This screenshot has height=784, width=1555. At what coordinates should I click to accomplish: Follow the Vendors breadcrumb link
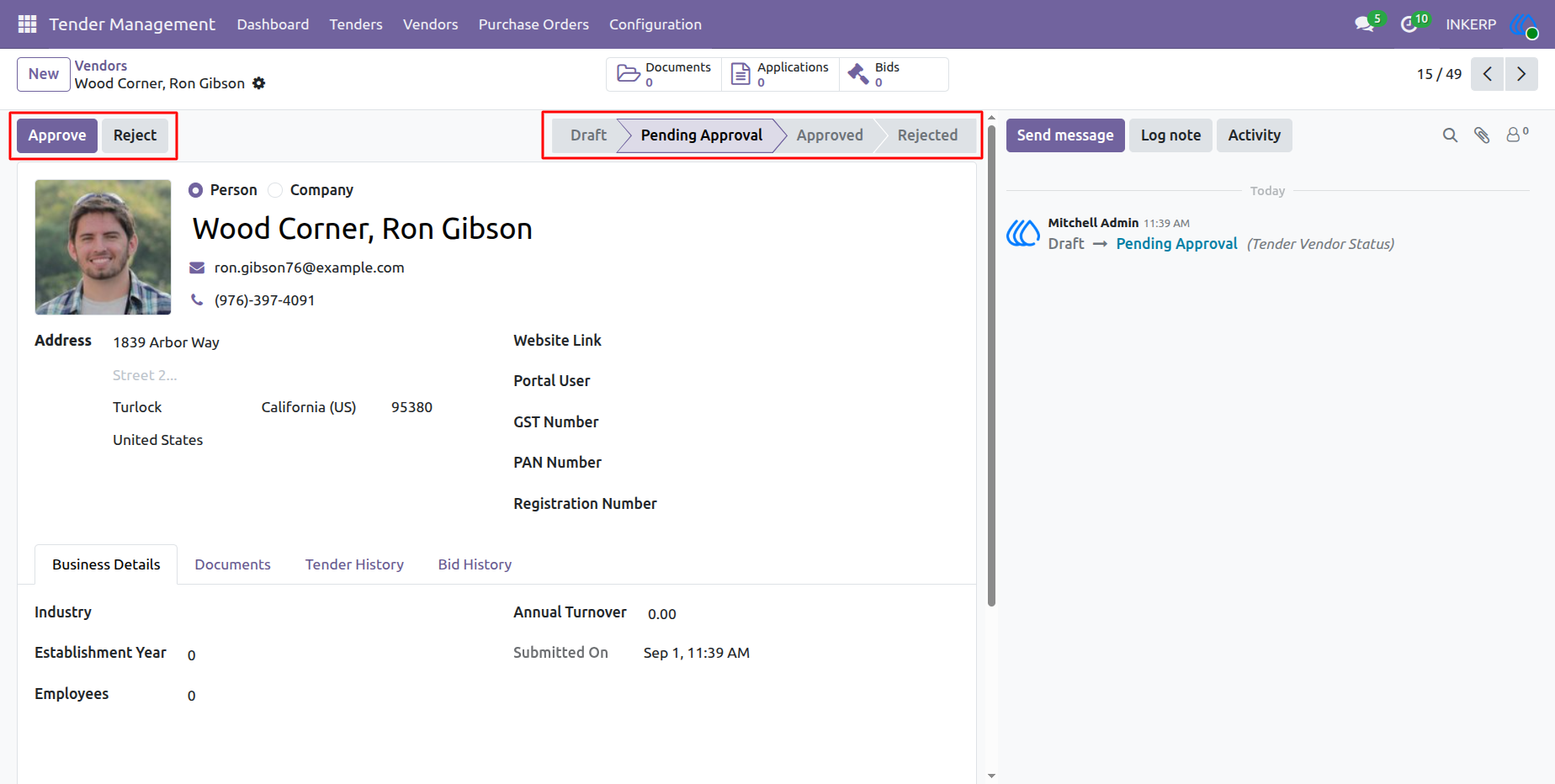tap(101, 66)
